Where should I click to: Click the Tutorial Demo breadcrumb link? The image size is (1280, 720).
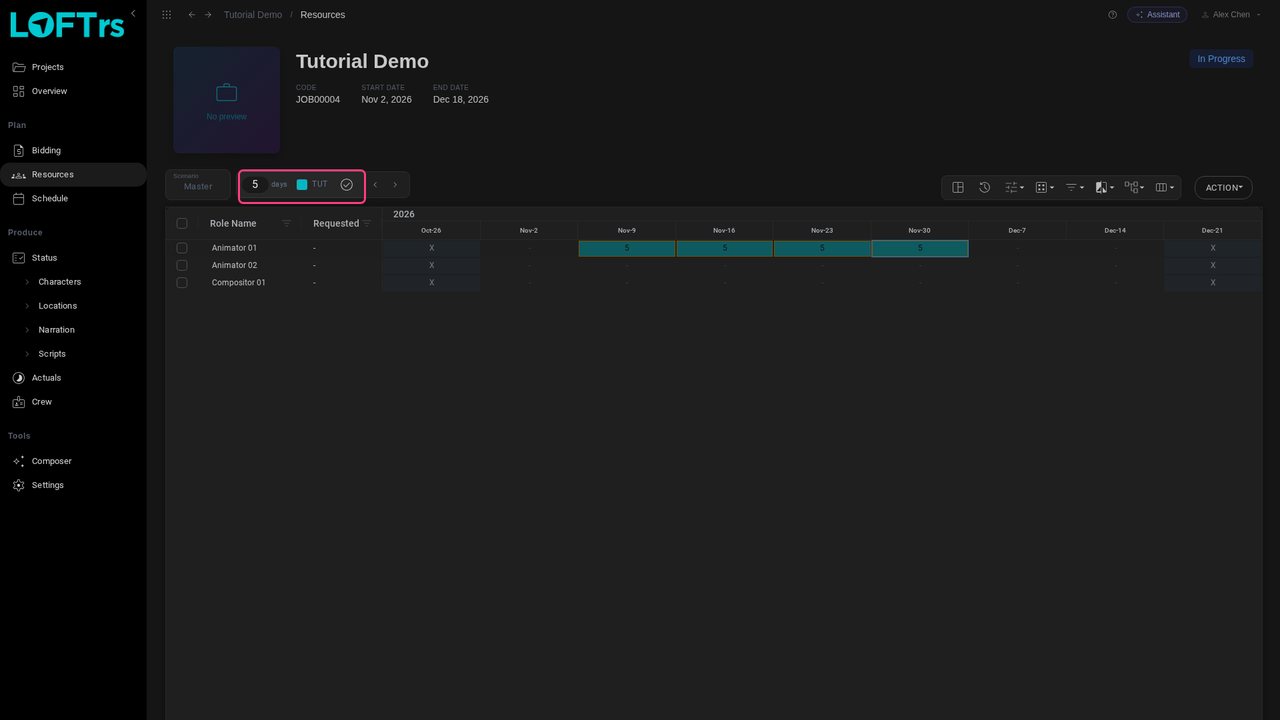click(253, 15)
